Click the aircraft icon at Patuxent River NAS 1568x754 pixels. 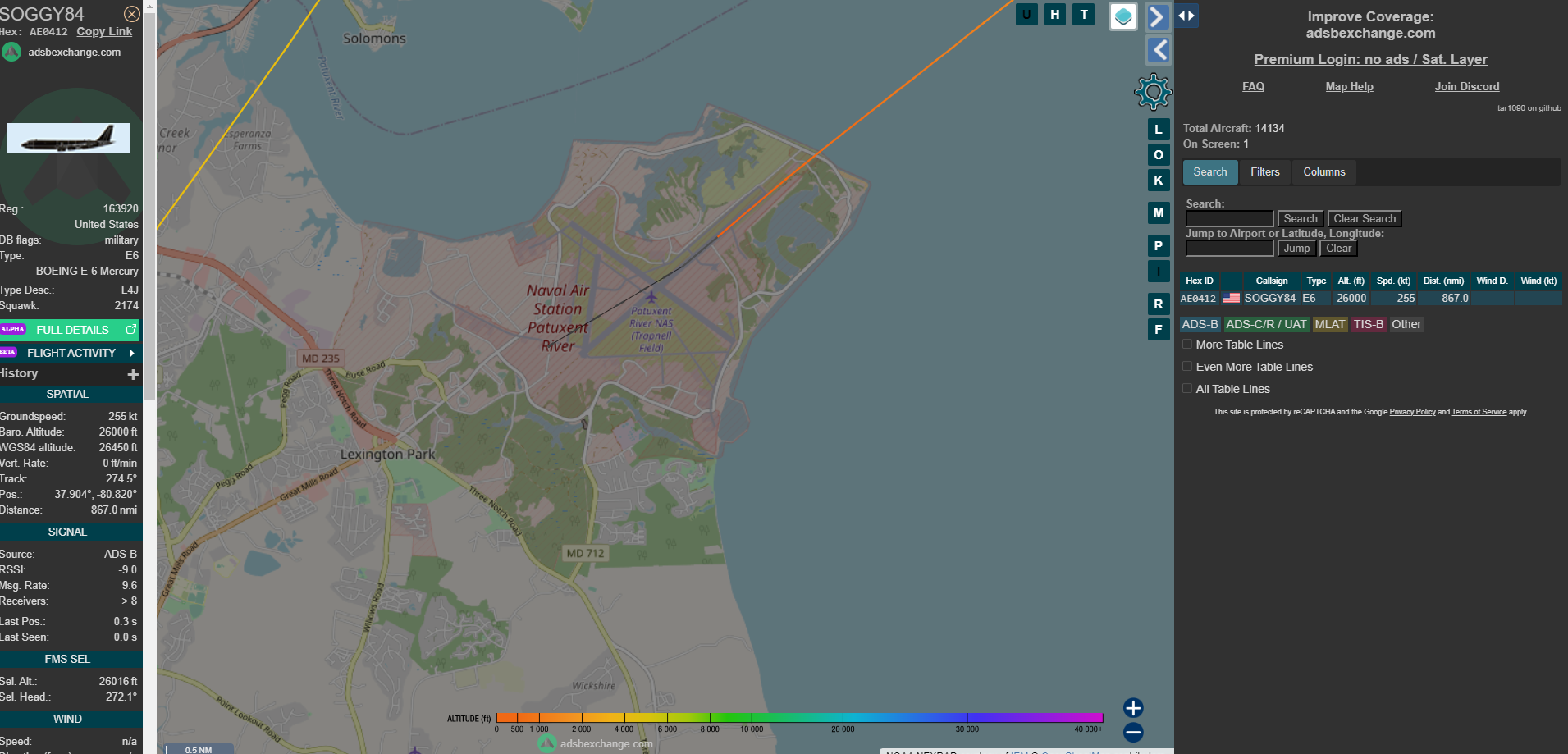pos(651,297)
